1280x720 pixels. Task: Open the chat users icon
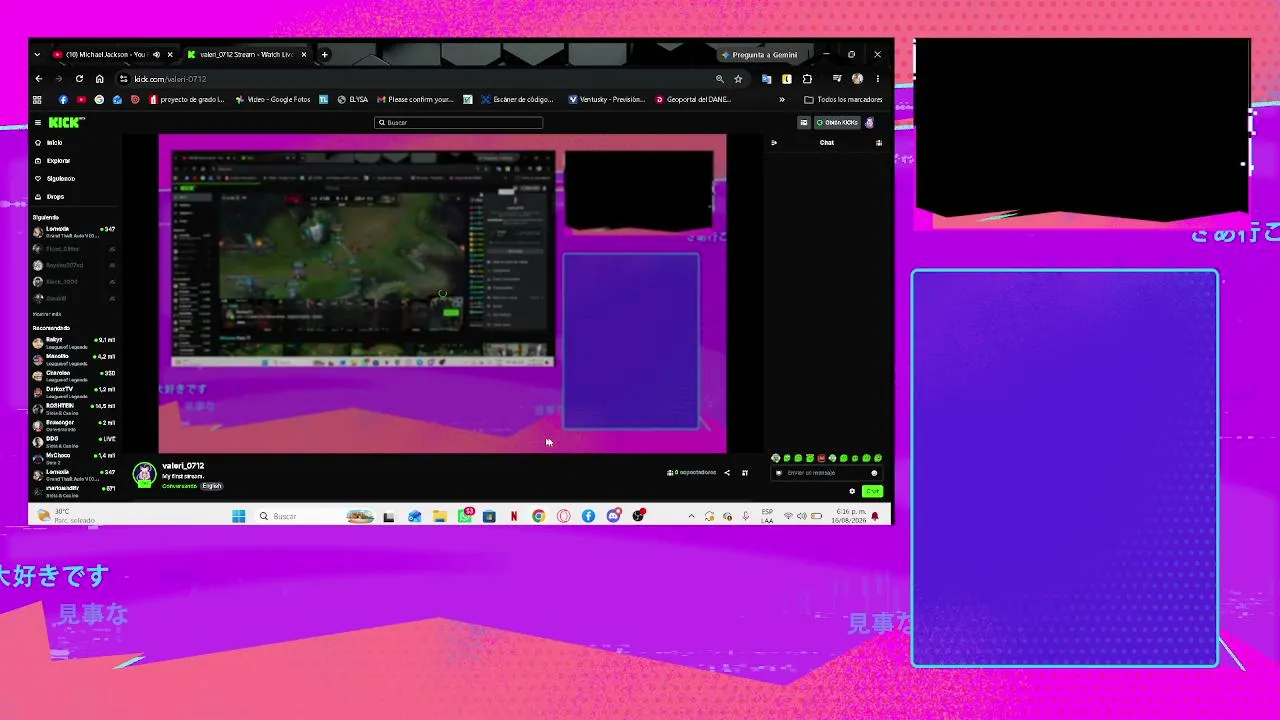(x=879, y=143)
